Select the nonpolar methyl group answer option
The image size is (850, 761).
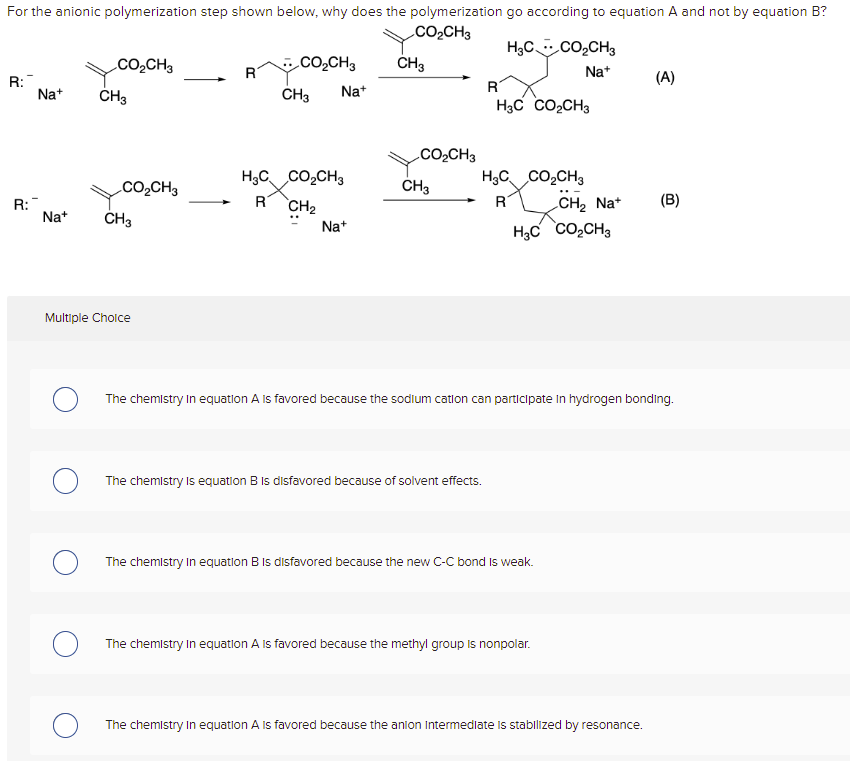(65, 643)
